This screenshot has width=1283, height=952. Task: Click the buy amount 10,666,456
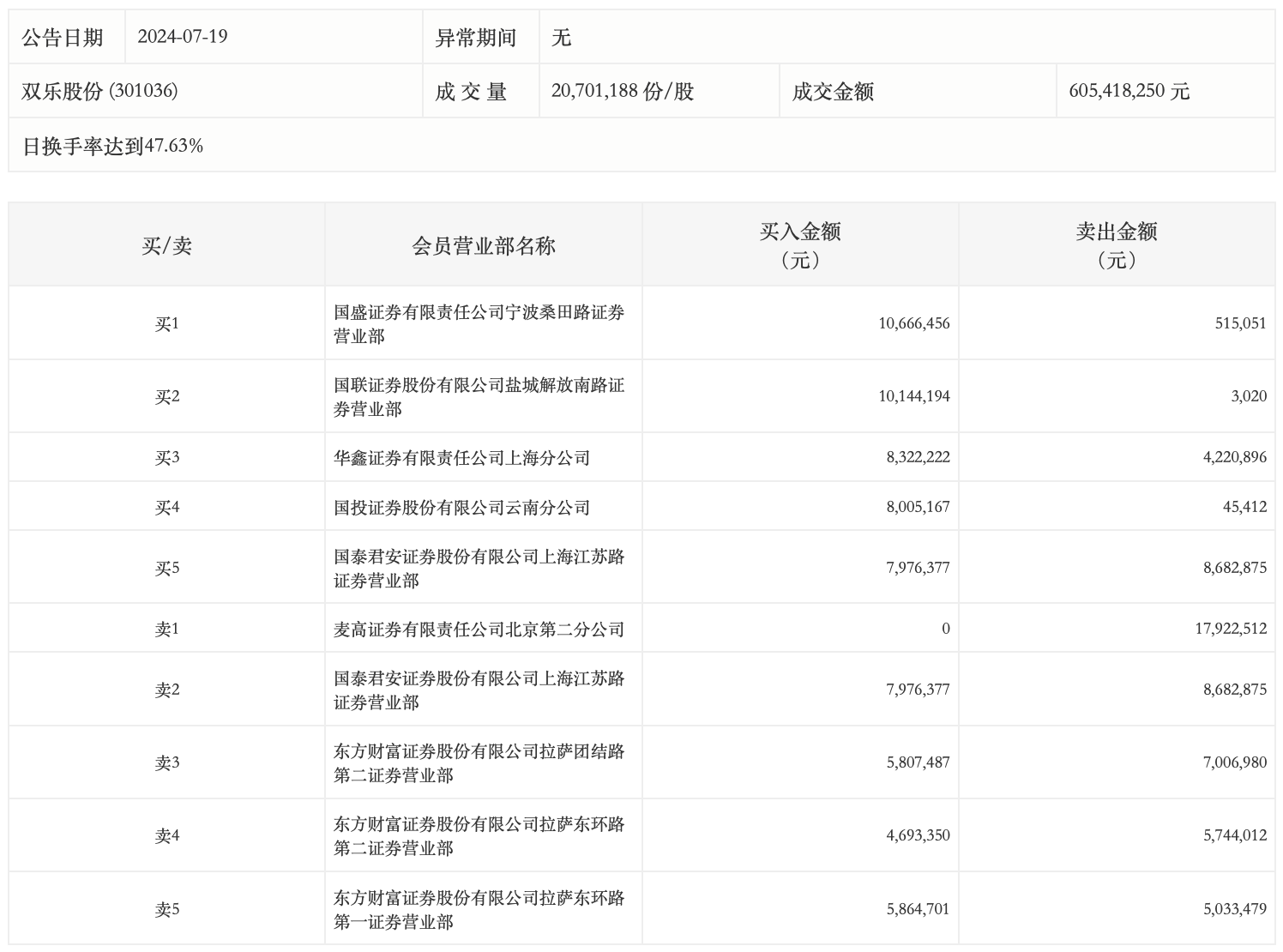click(913, 323)
